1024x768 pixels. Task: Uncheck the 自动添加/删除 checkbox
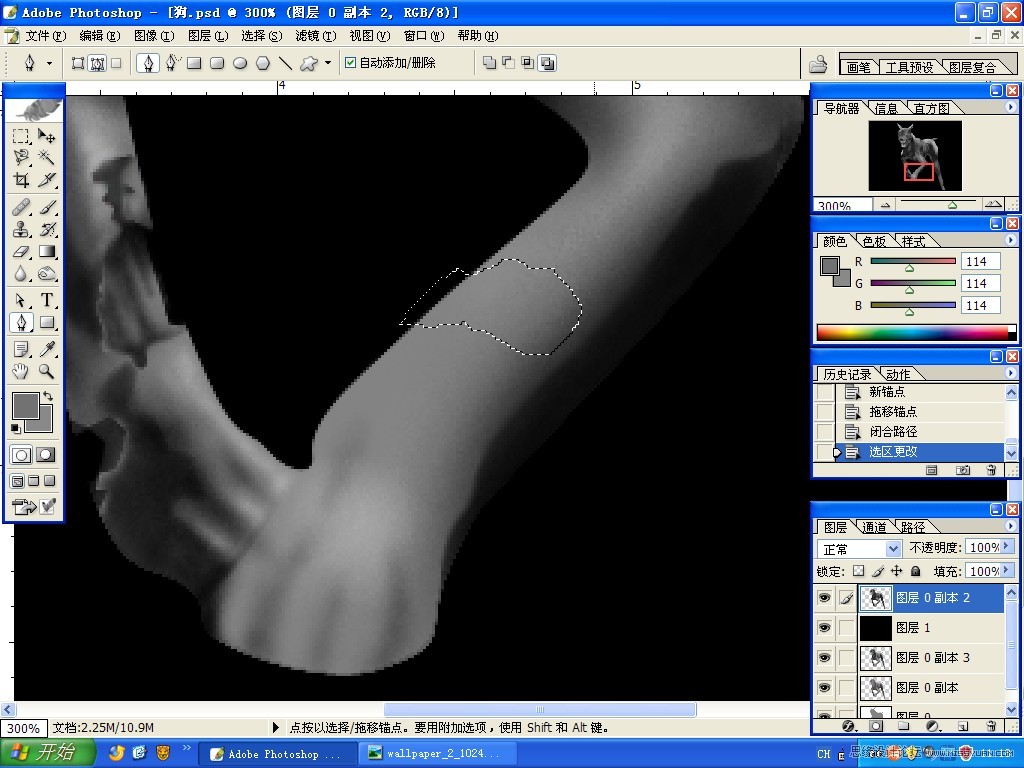(x=351, y=63)
